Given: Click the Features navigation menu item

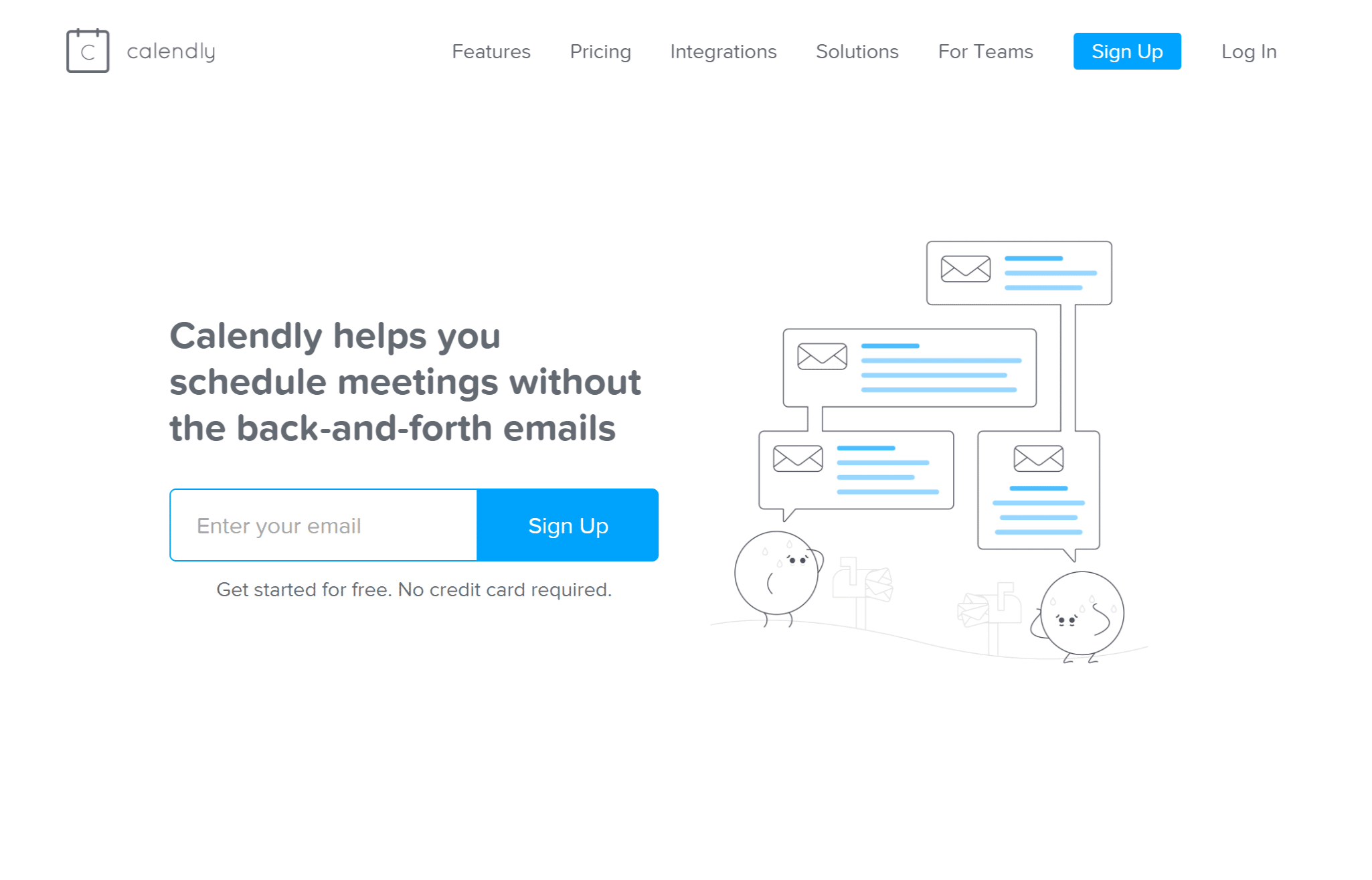Looking at the screenshot, I should click(x=491, y=52).
